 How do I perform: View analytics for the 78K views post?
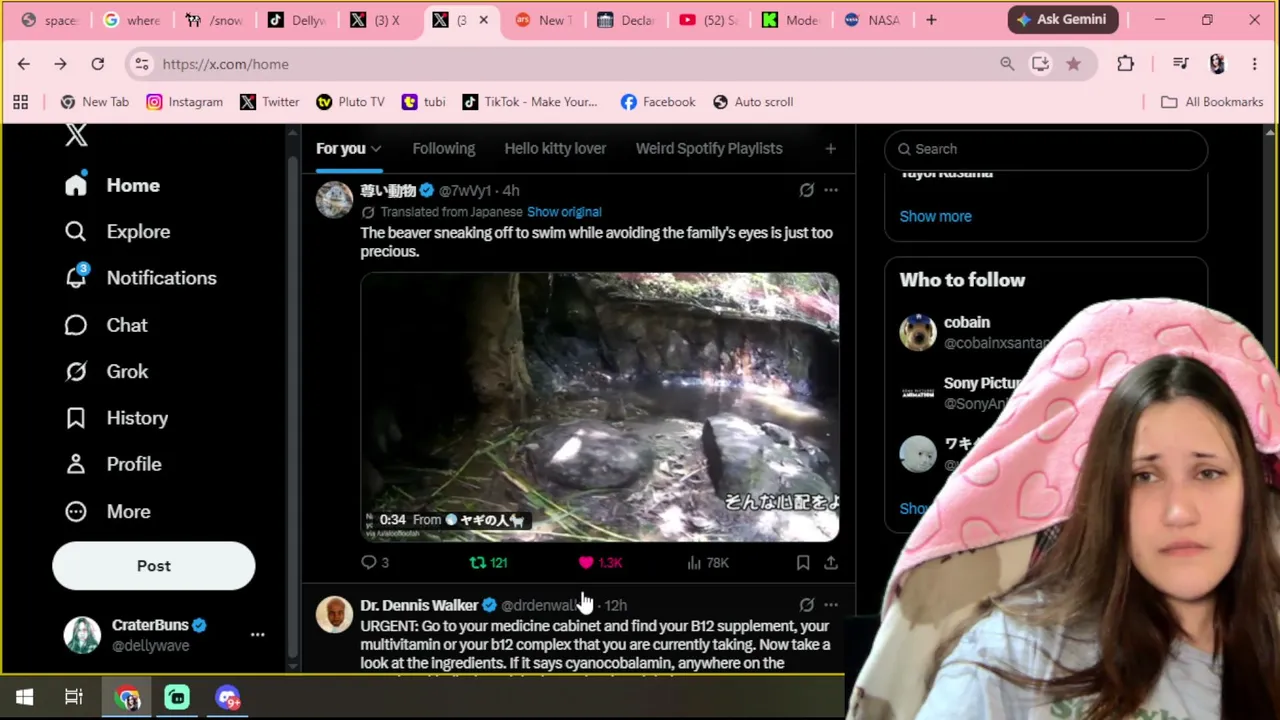[x=708, y=563]
